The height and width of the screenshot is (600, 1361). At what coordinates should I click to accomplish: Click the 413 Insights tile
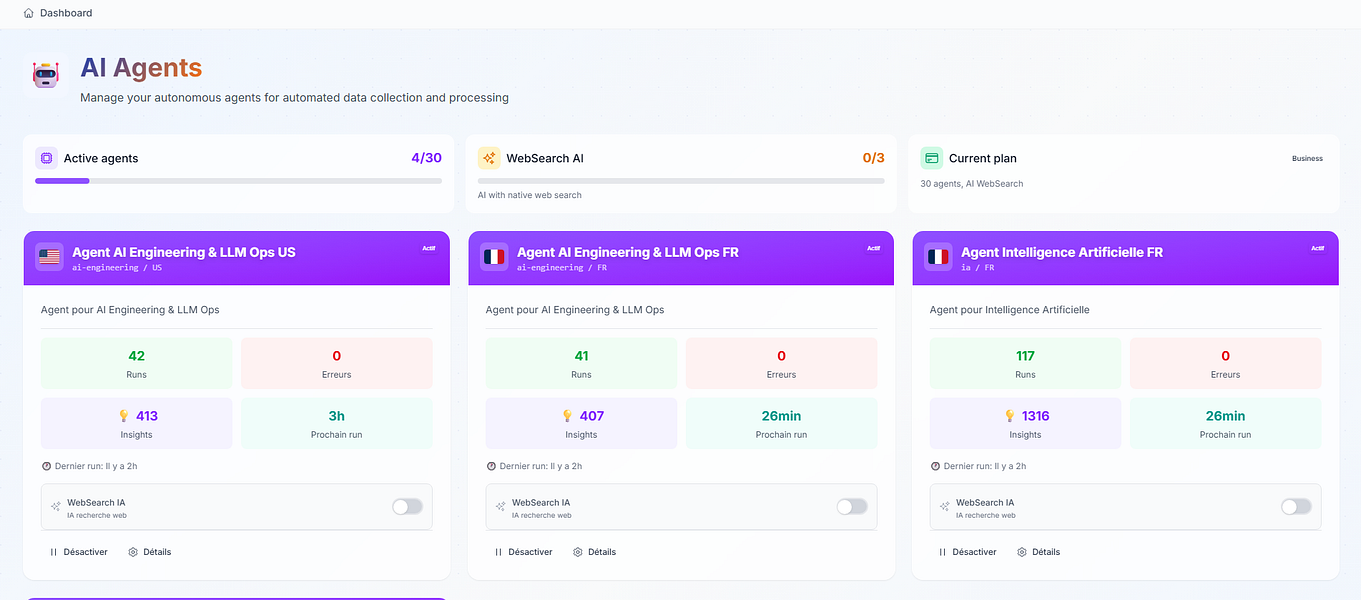tap(137, 423)
